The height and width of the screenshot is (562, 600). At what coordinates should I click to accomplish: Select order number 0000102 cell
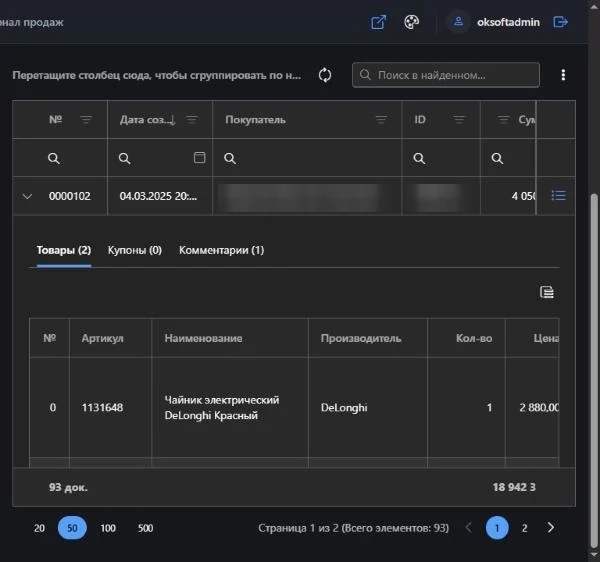click(70, 196)
